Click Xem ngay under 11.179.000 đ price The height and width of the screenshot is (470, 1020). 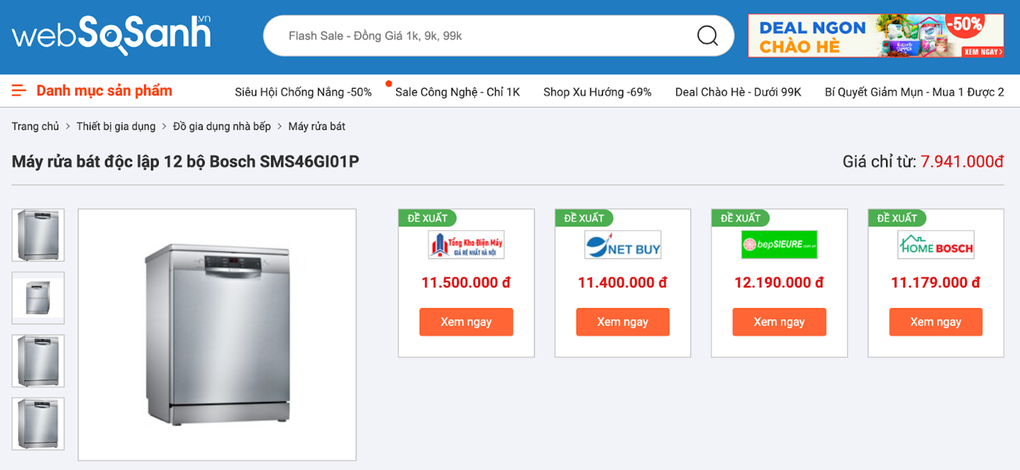pyautogui.click(x=935, y=322)
